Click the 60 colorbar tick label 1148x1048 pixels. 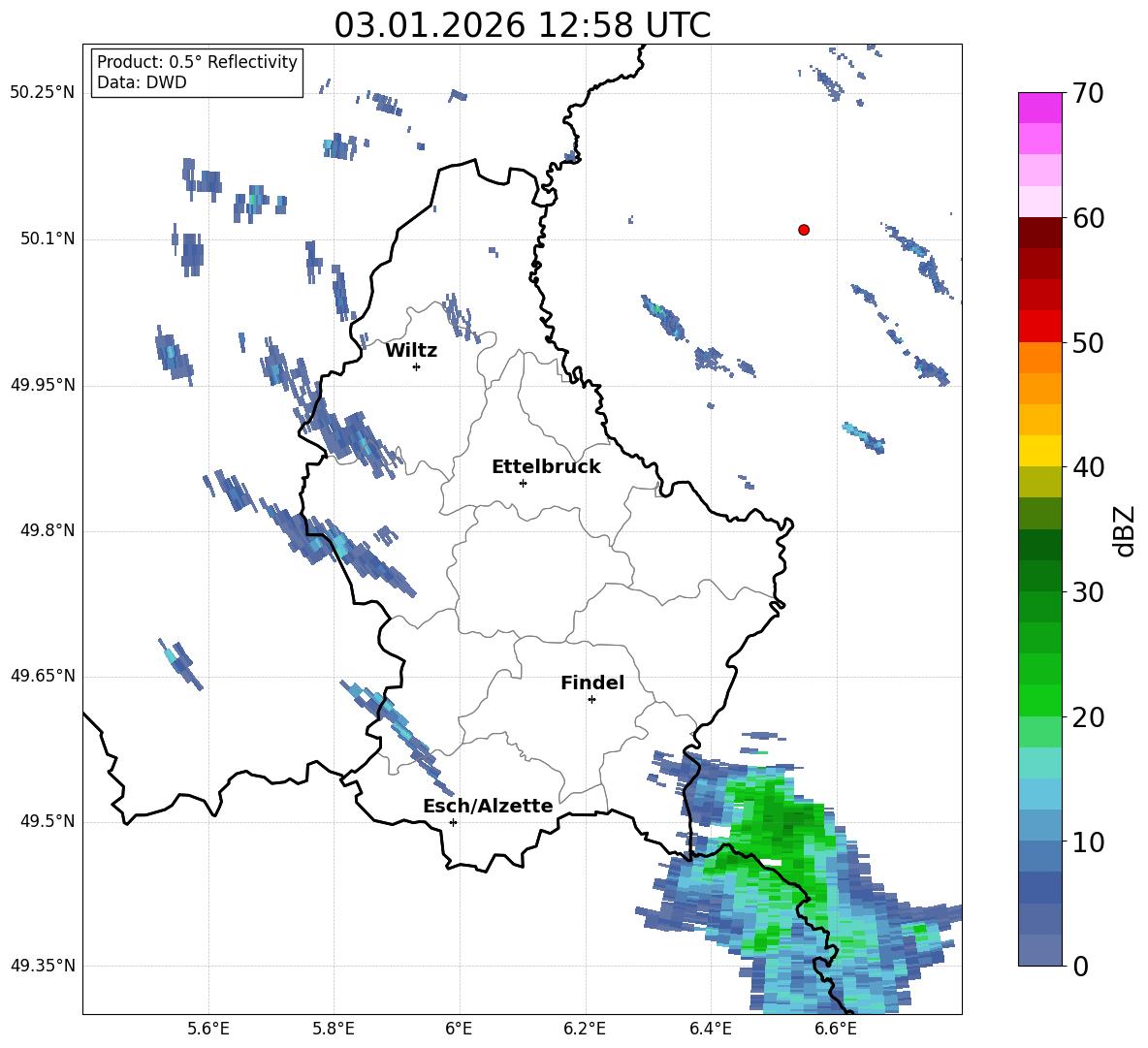click(1088, 218)
